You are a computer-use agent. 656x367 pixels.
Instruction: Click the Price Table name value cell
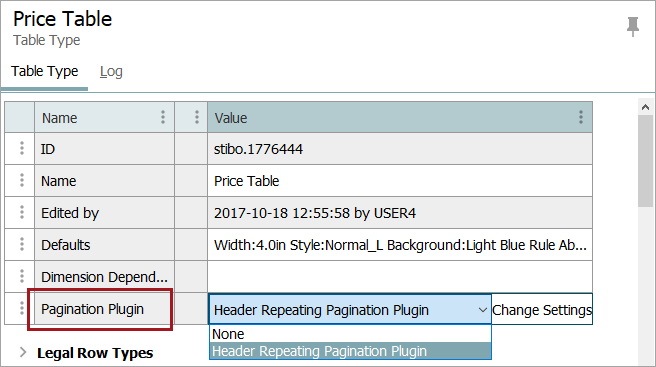click(x=400, y=181)
